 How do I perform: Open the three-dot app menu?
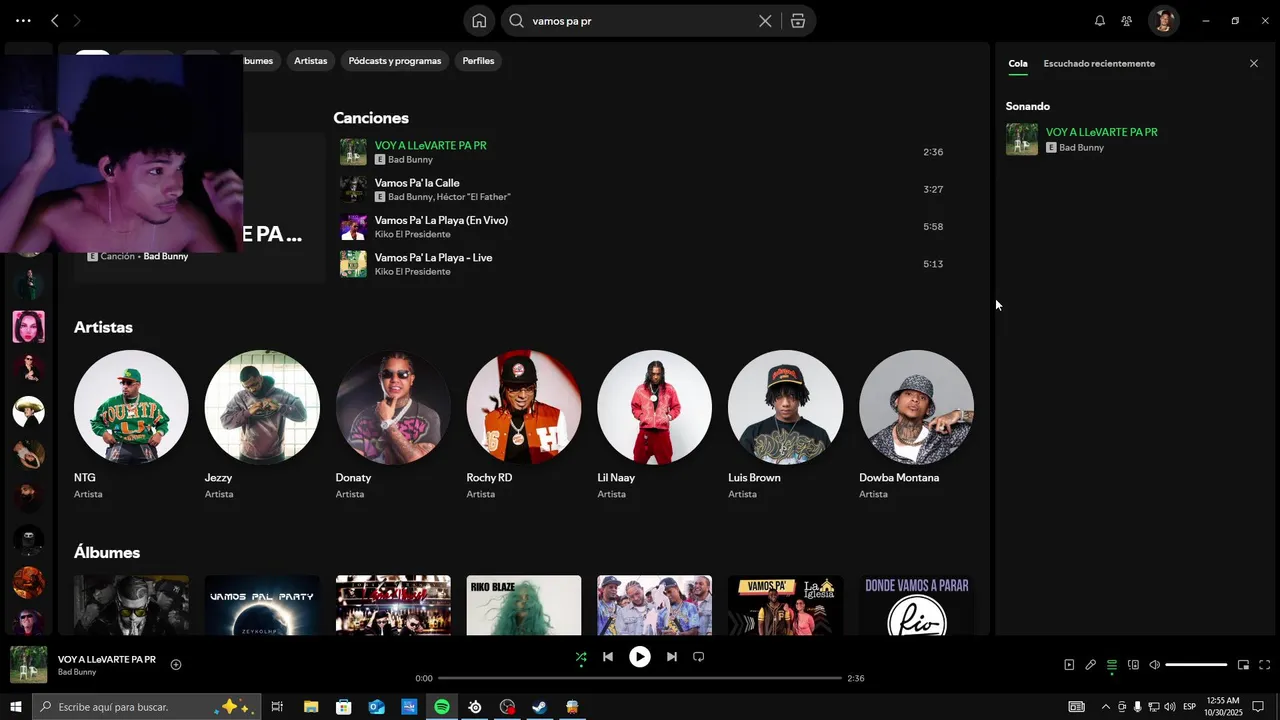pos(23,21)
